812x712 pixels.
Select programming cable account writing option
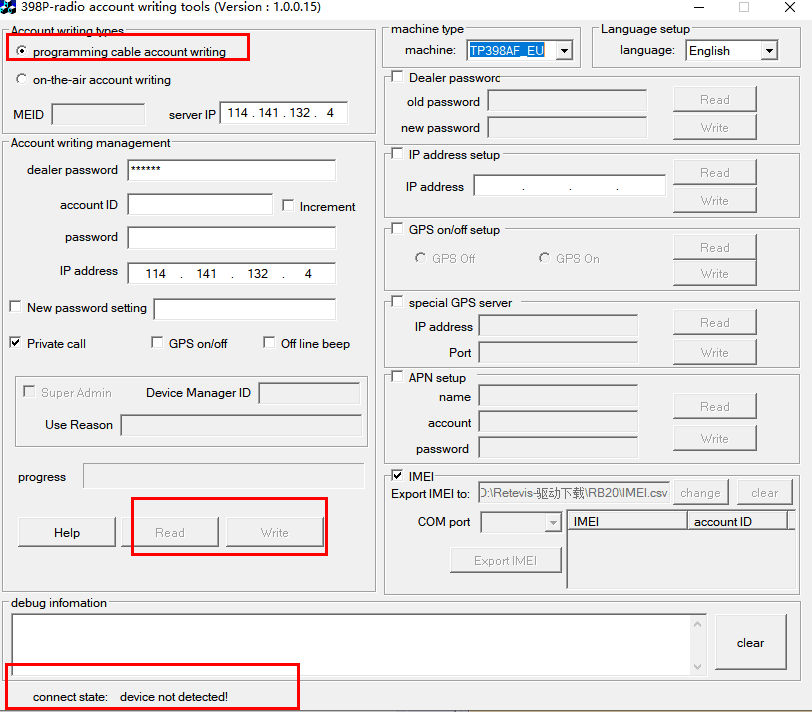pyautogui.click(x=22, y=51)
